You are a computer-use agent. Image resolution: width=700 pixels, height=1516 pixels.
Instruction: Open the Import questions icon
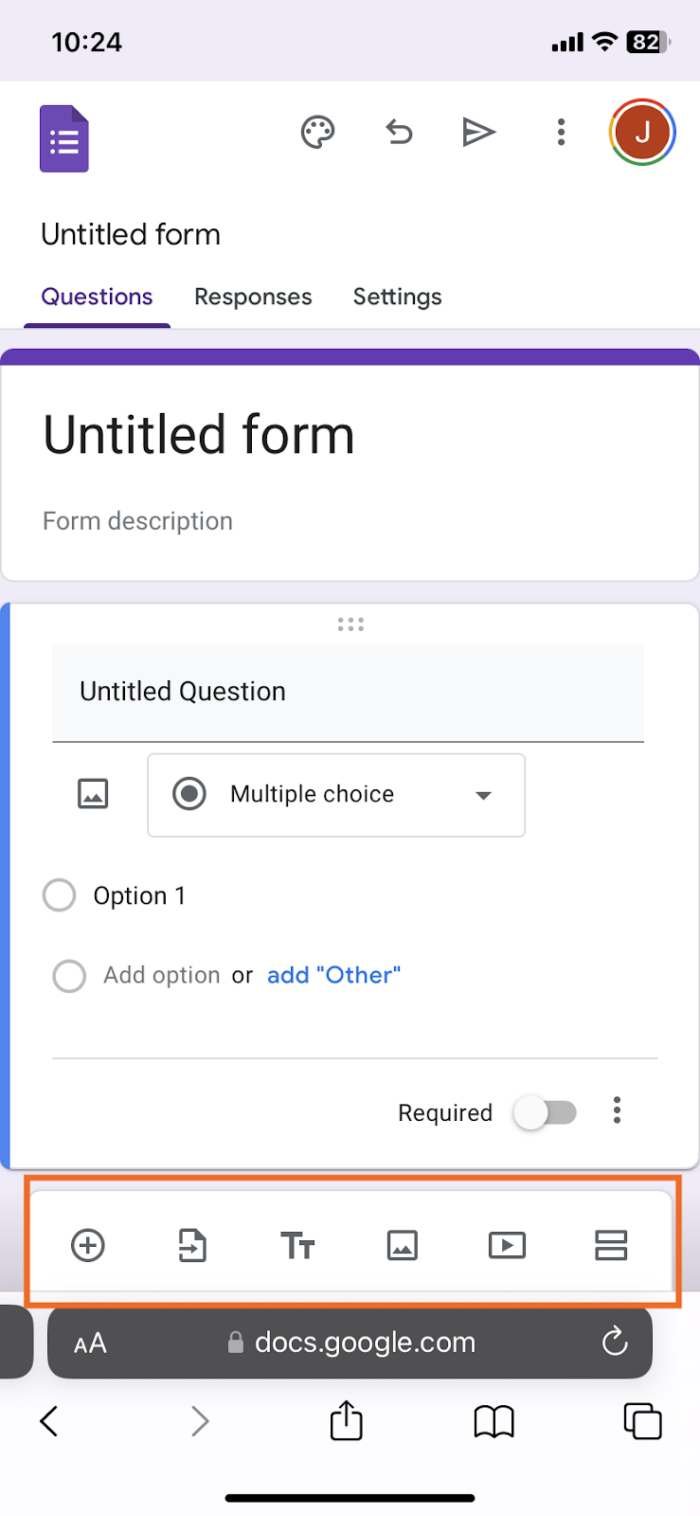(x=192, y=1245)
